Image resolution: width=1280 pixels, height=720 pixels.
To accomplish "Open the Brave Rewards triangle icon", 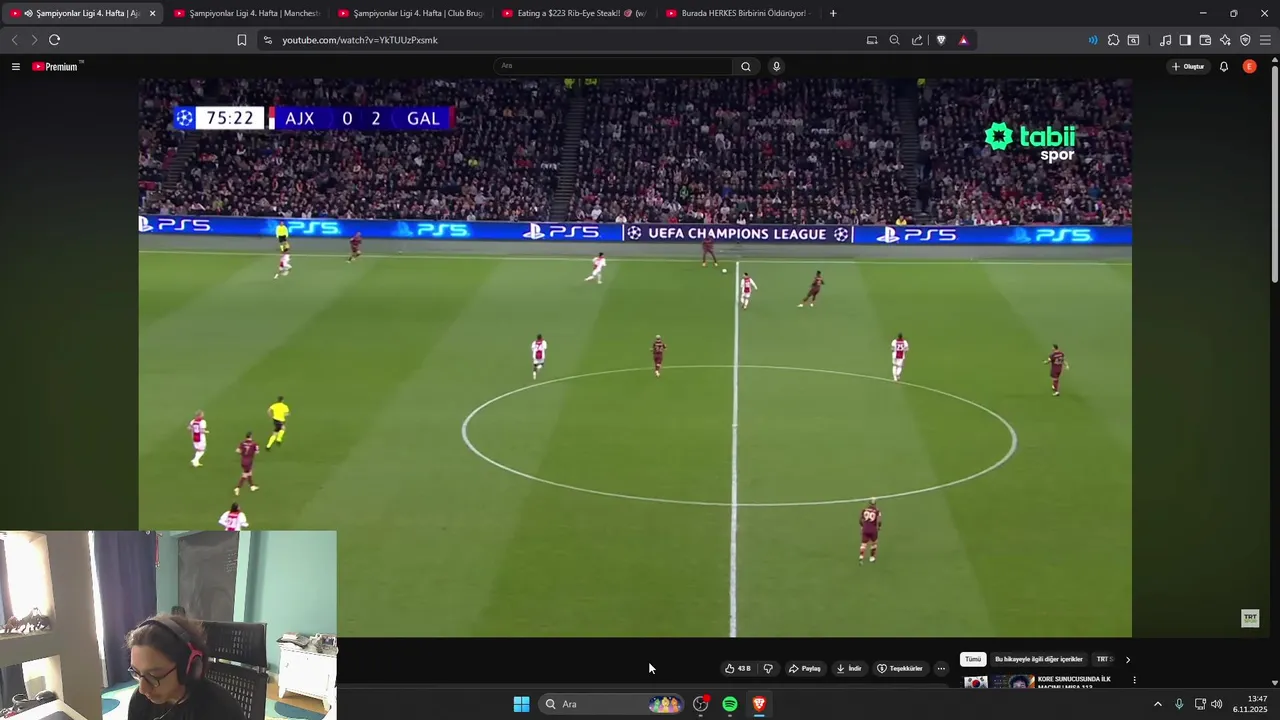I will pos(963,40).
